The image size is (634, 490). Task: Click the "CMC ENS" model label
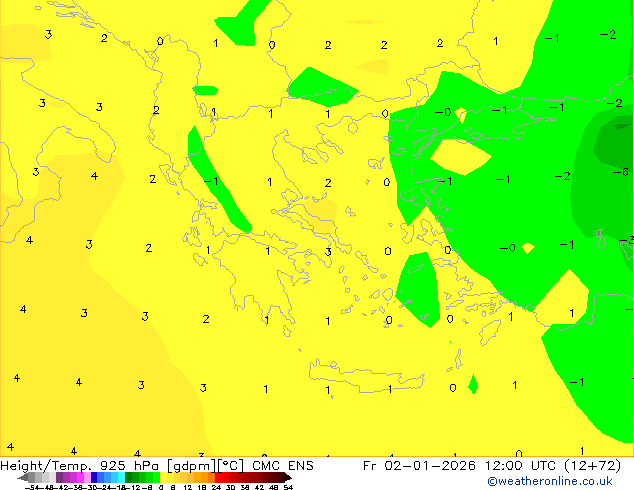[x=283, y=466]
